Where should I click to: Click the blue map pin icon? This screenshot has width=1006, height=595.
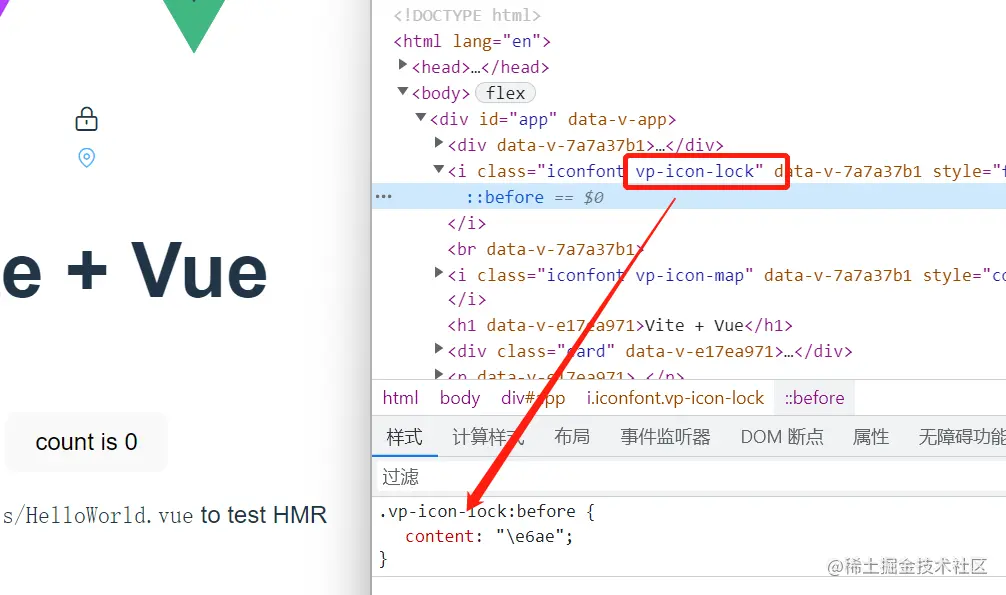(87, 157)
